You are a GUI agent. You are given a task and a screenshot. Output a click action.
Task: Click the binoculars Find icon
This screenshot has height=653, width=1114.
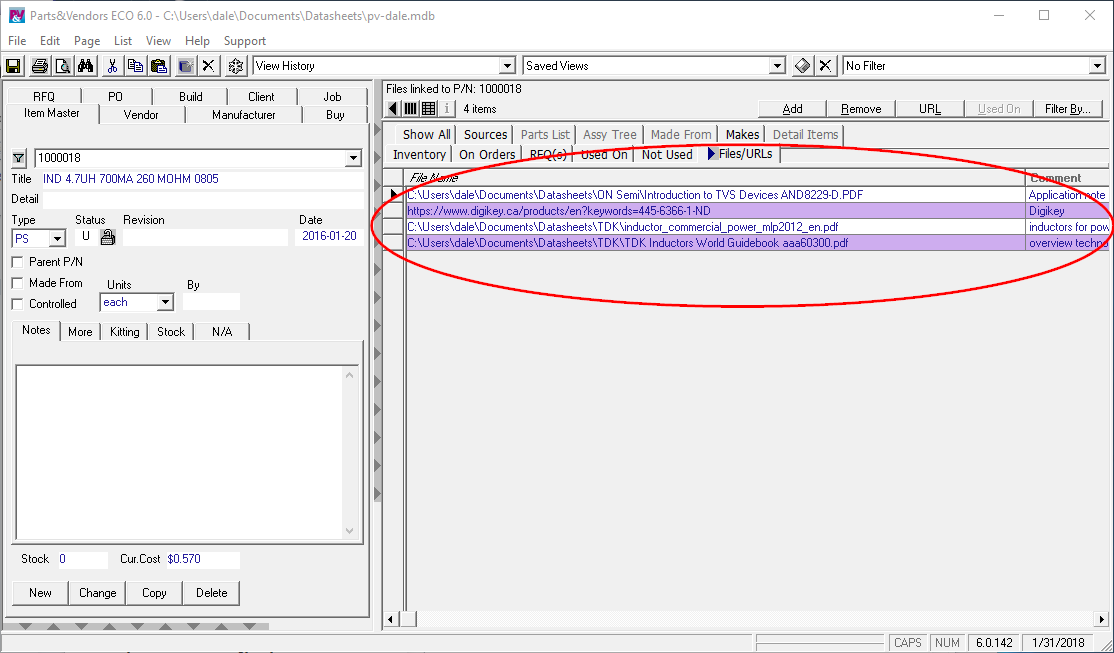pos(85,66)
